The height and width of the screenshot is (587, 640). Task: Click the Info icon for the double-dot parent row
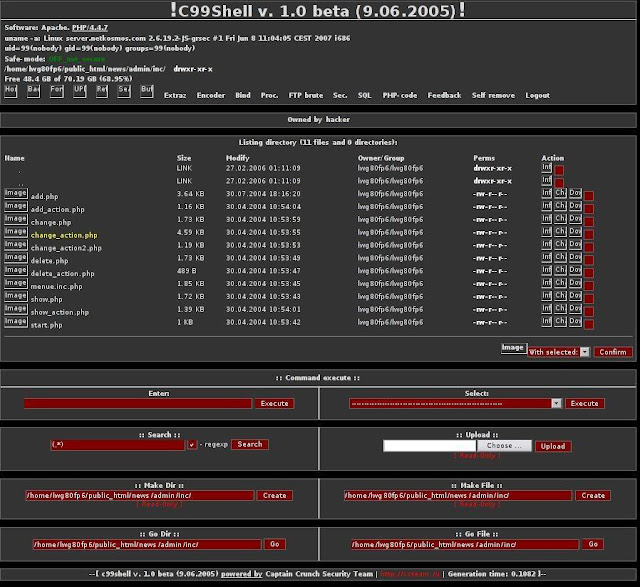[x=547, y=180]
